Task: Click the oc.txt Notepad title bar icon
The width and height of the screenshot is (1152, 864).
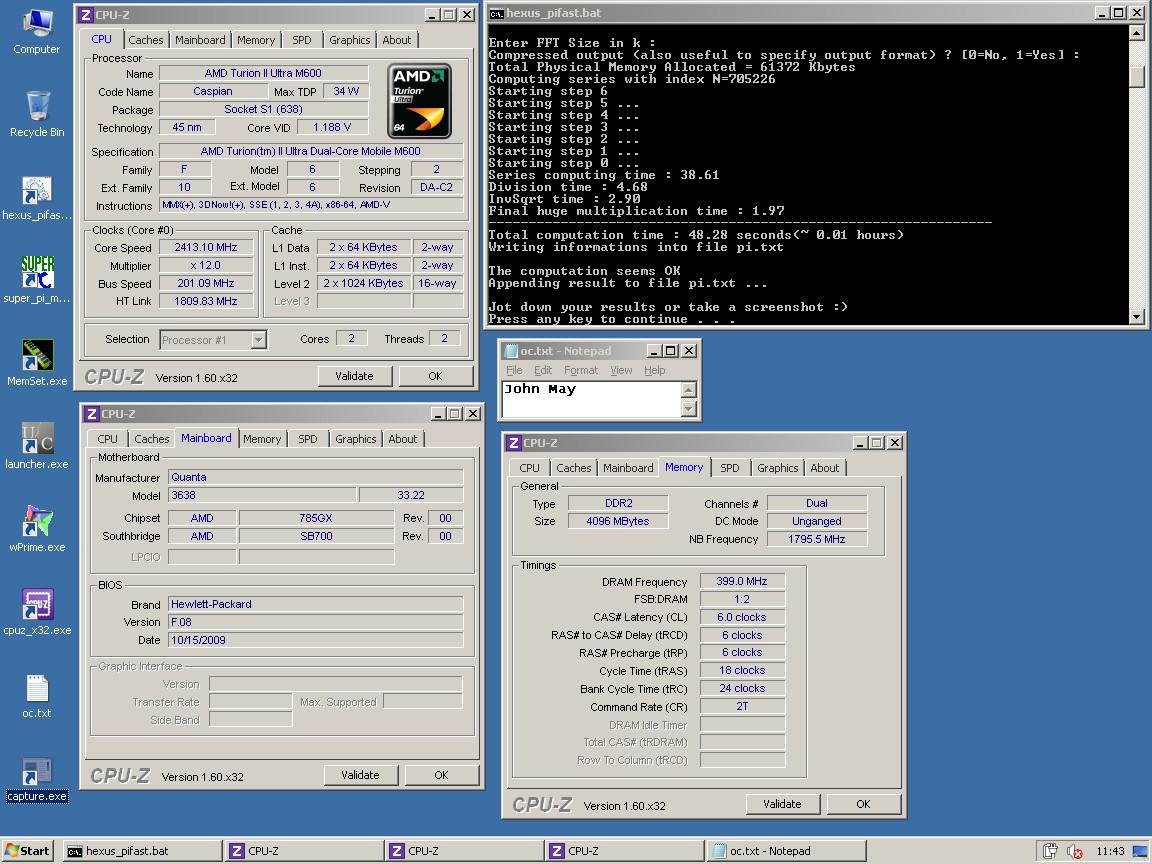Action: pos(511,351)
